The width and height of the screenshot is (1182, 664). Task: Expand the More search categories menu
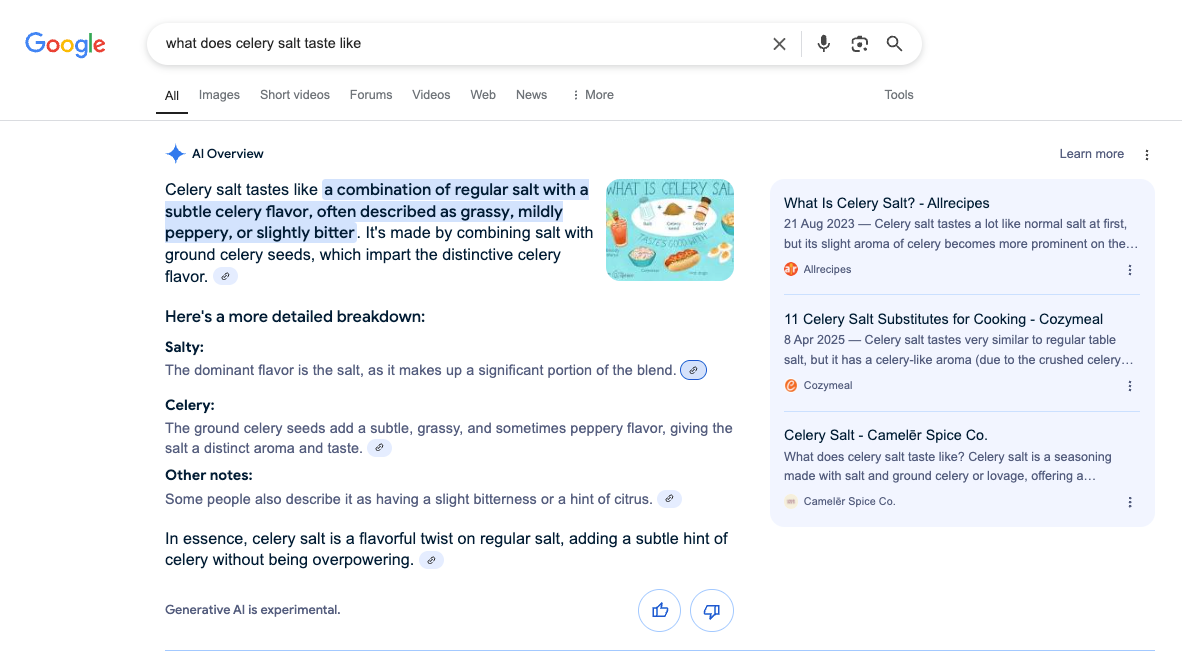[x=593, y=94]
